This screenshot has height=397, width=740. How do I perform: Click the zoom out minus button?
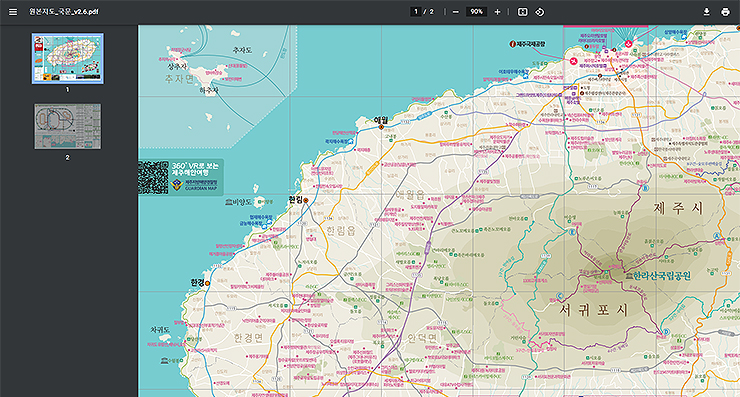click(x=455, y=12)
